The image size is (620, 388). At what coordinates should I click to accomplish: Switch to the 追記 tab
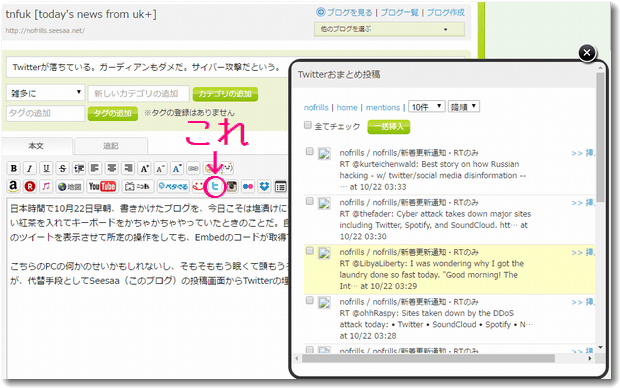click(x=111, y=146)
